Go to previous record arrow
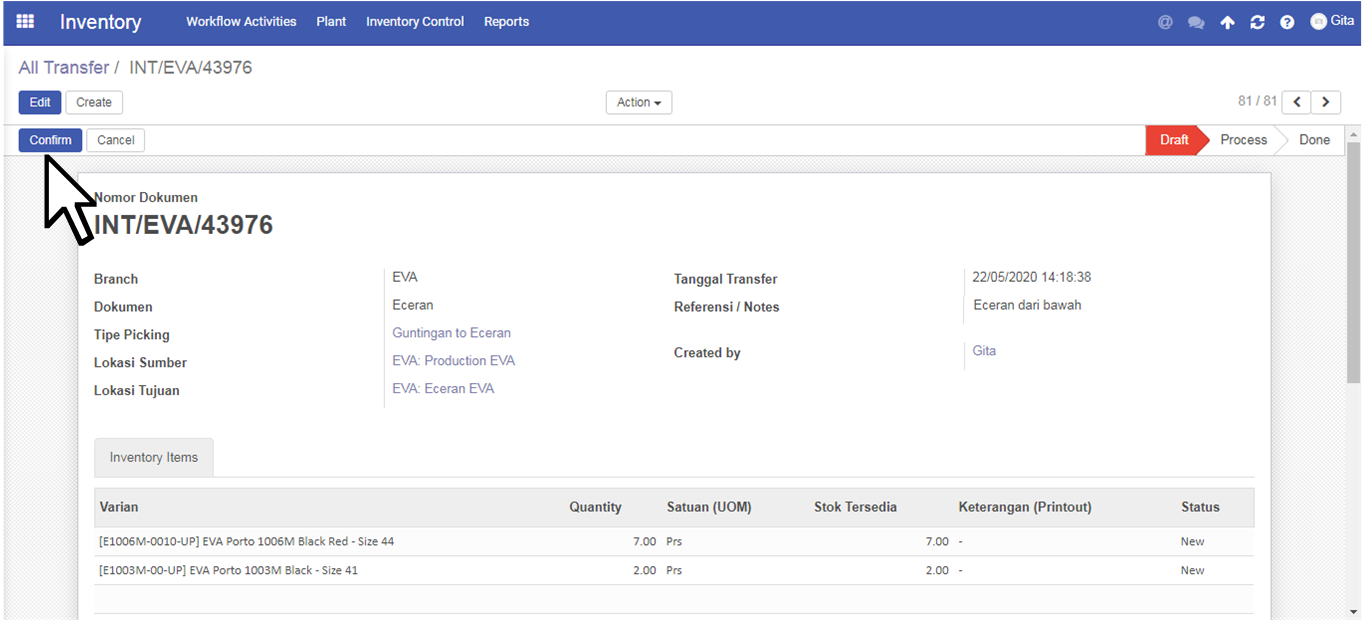The image size is (1365, 621). click(x=1297, y=102)
